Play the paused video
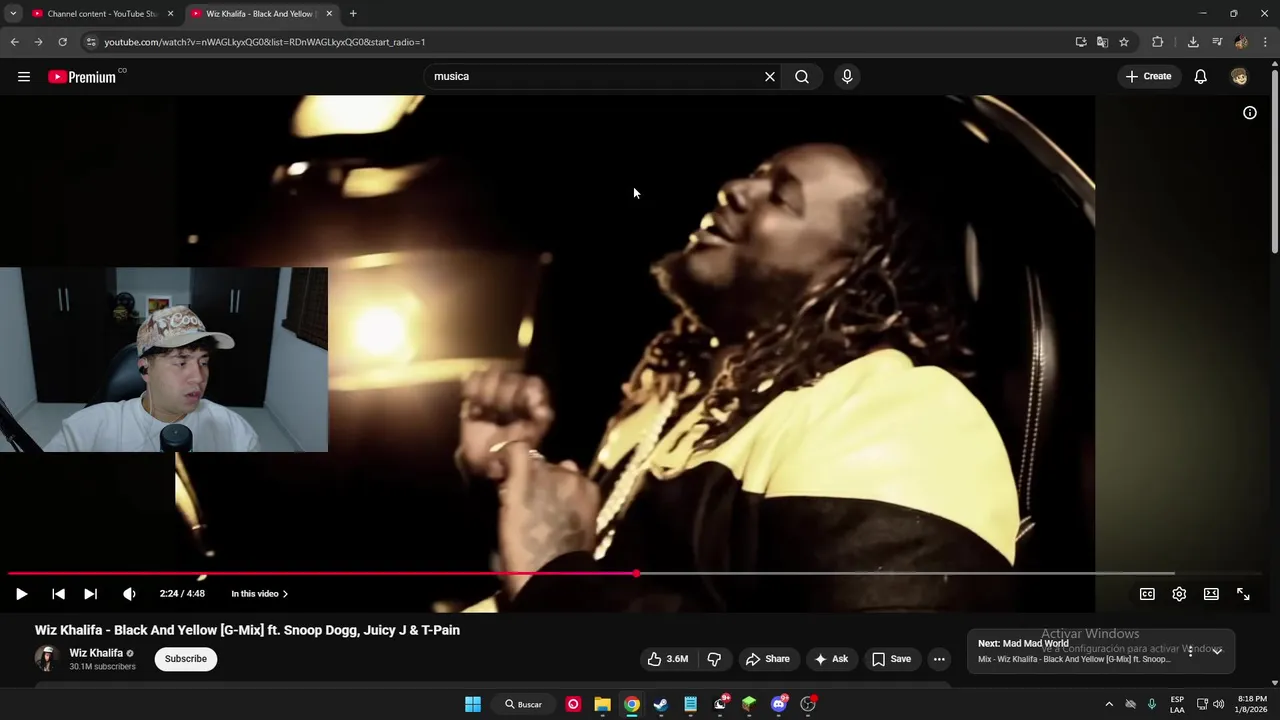The image size is (1280, 720). click(x=21, y=594)
